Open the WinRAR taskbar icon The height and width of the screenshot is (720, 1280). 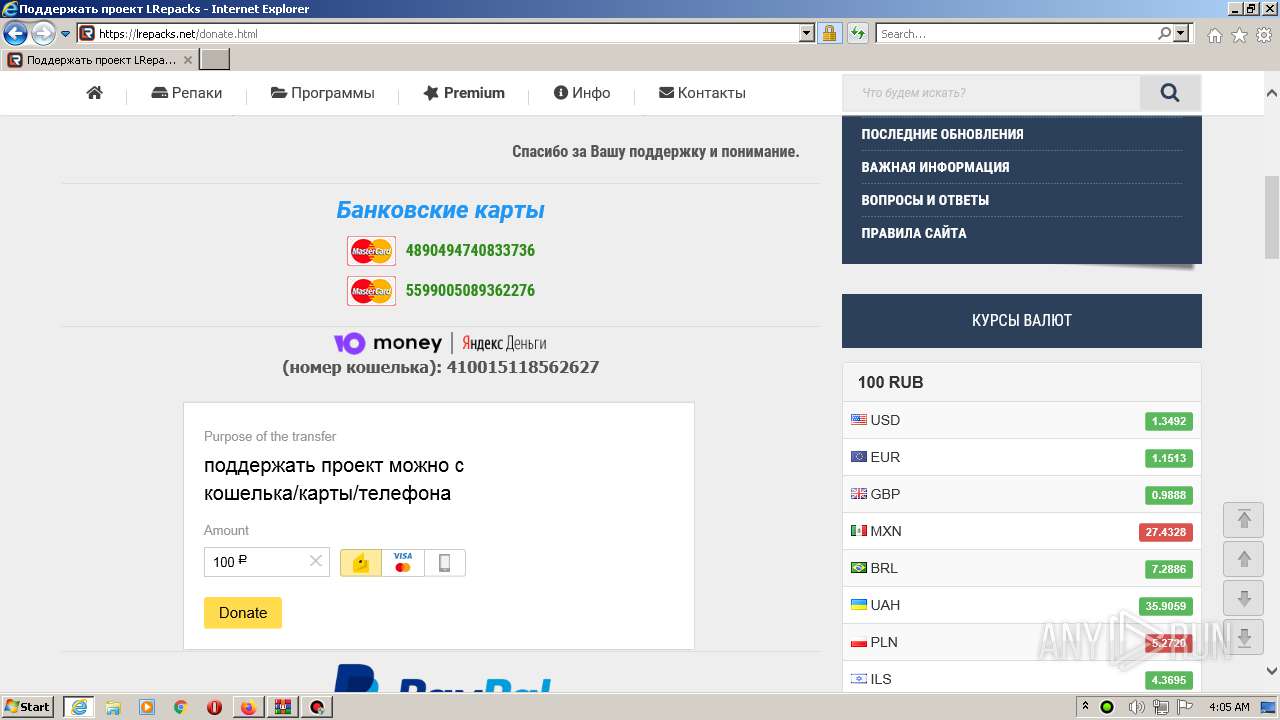point(282,707)
